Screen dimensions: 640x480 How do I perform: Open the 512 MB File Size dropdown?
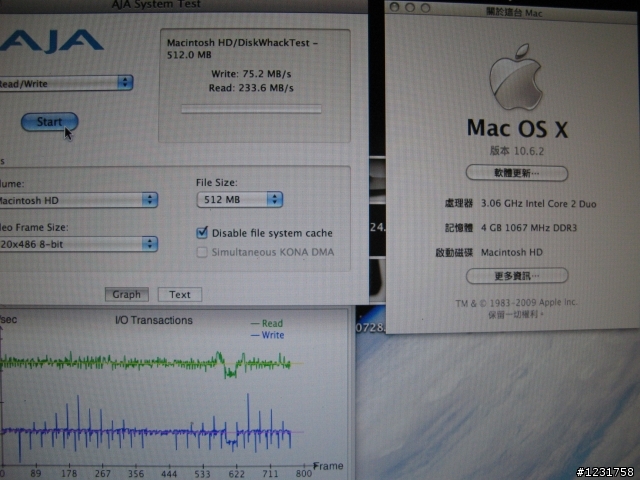[240, 199]
